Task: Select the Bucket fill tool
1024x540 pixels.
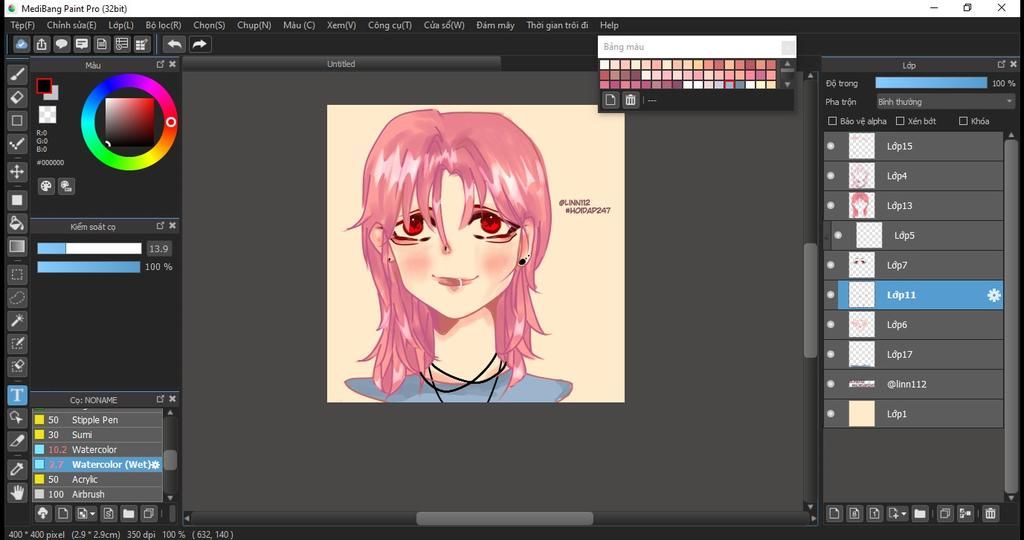Action: [x=17, y=223]
